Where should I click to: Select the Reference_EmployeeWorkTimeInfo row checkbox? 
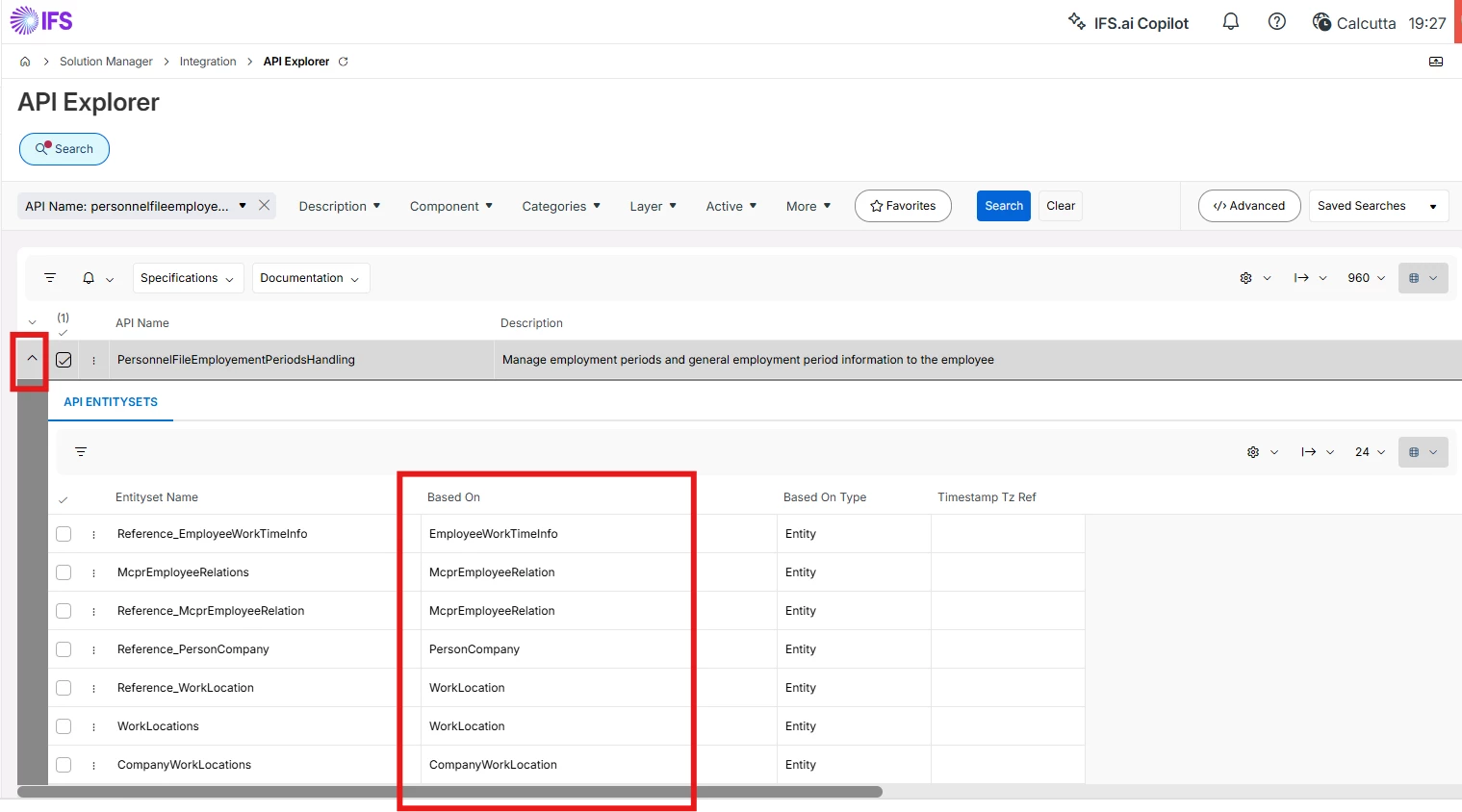point(64,534)
